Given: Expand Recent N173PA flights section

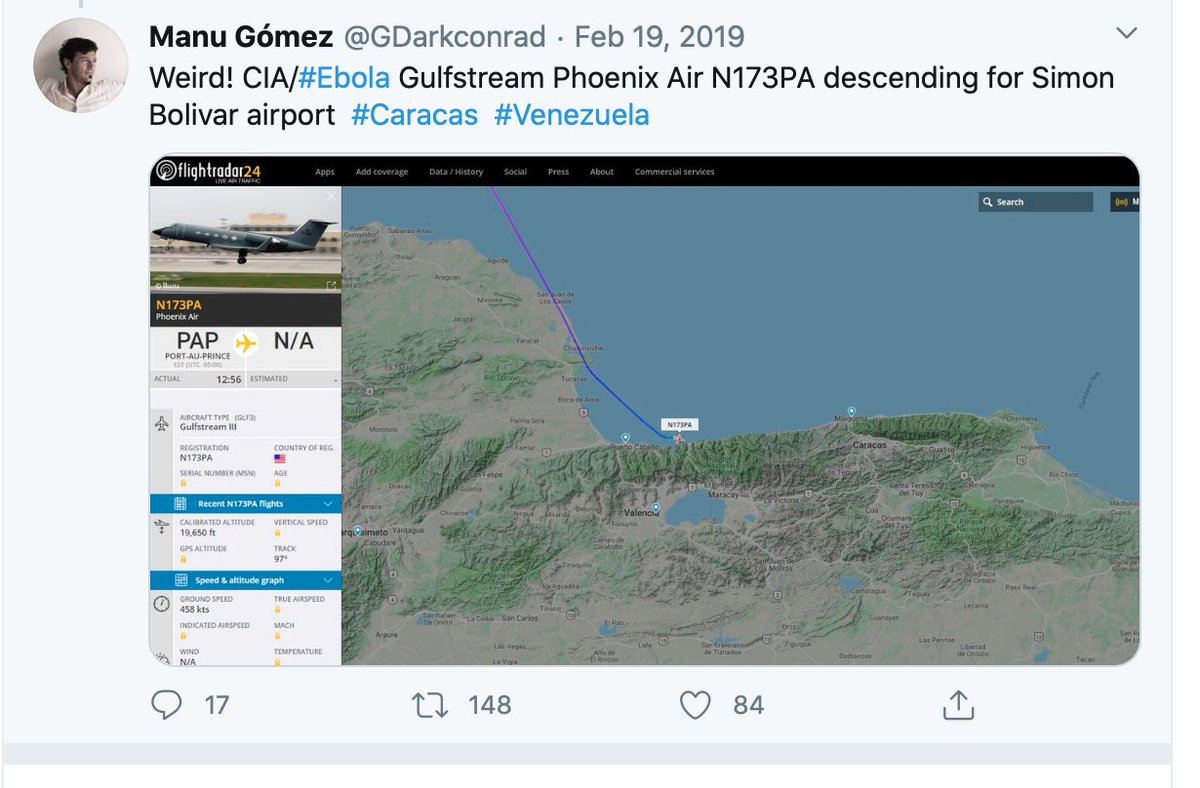Looking at the screenshot, I should tap(246, 503).
